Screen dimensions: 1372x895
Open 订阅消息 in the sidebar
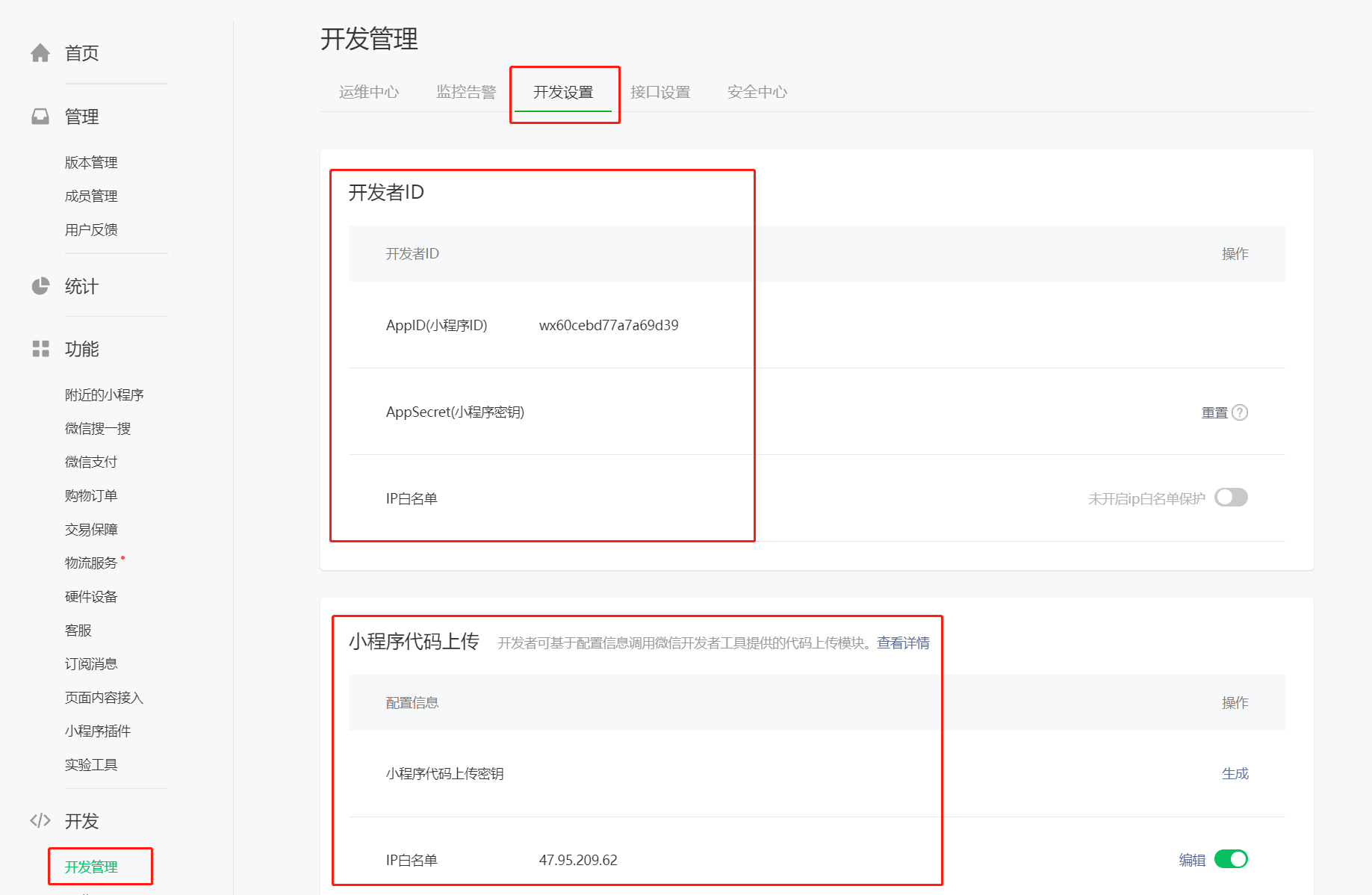91,663
